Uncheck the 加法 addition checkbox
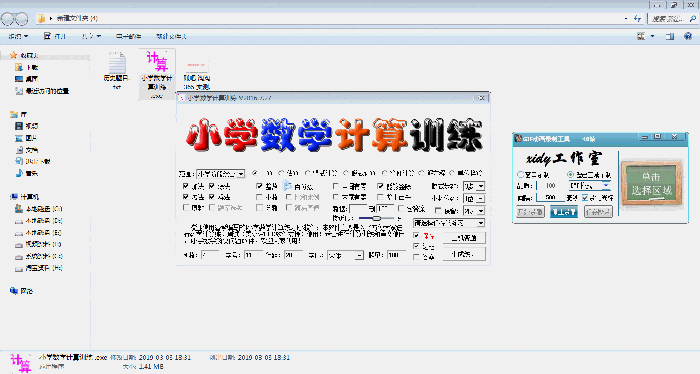Screen dimensions: 700x374 (x=186, y=186)
